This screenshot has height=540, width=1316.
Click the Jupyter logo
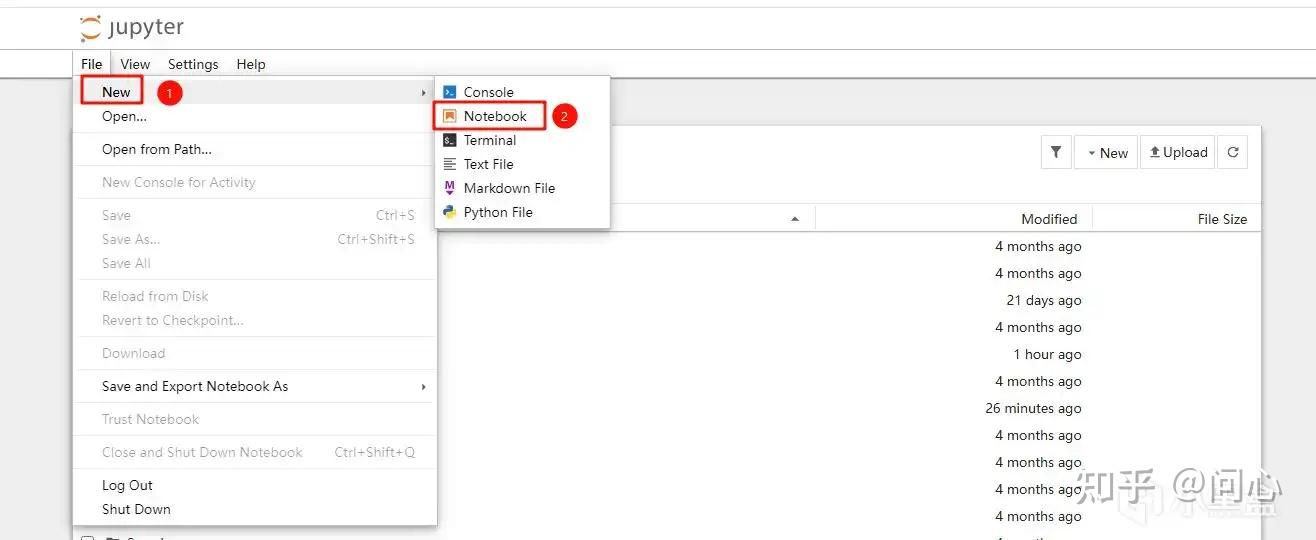(x=132, y=28)
